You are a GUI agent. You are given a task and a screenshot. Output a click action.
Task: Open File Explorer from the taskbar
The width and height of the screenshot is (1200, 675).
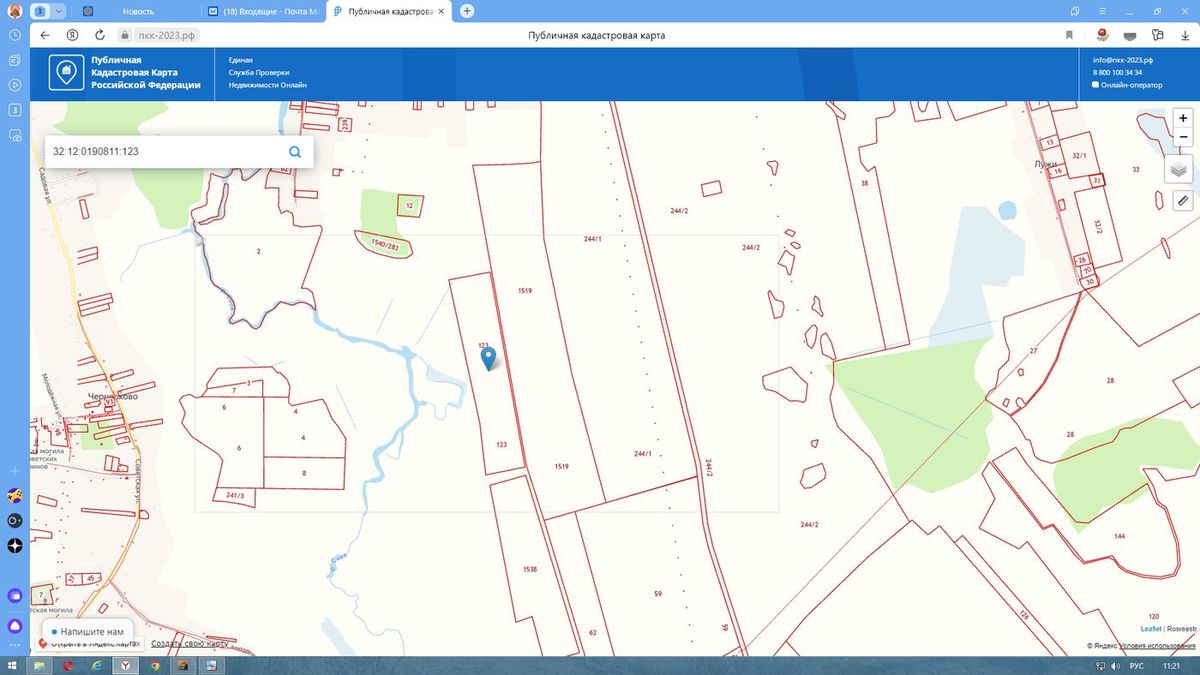coord(38,665)
